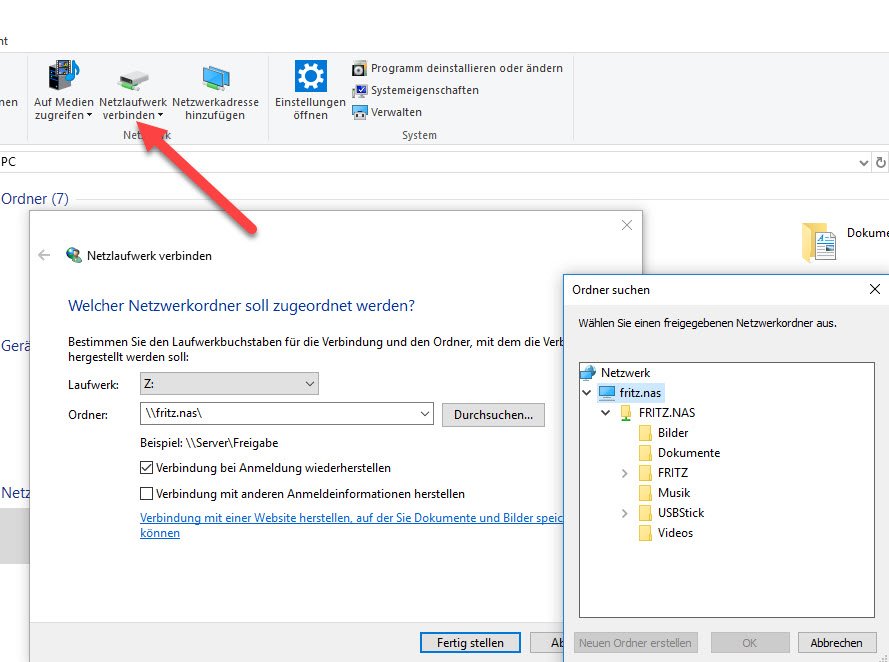Open the Ordner path dropdown arrow

[x=425, y=414]
